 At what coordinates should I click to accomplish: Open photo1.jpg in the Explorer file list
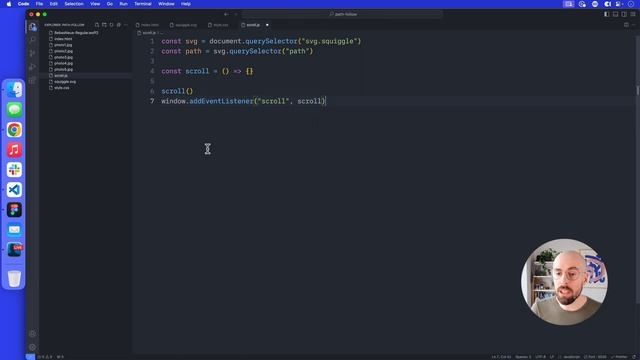tap(64, 45)
